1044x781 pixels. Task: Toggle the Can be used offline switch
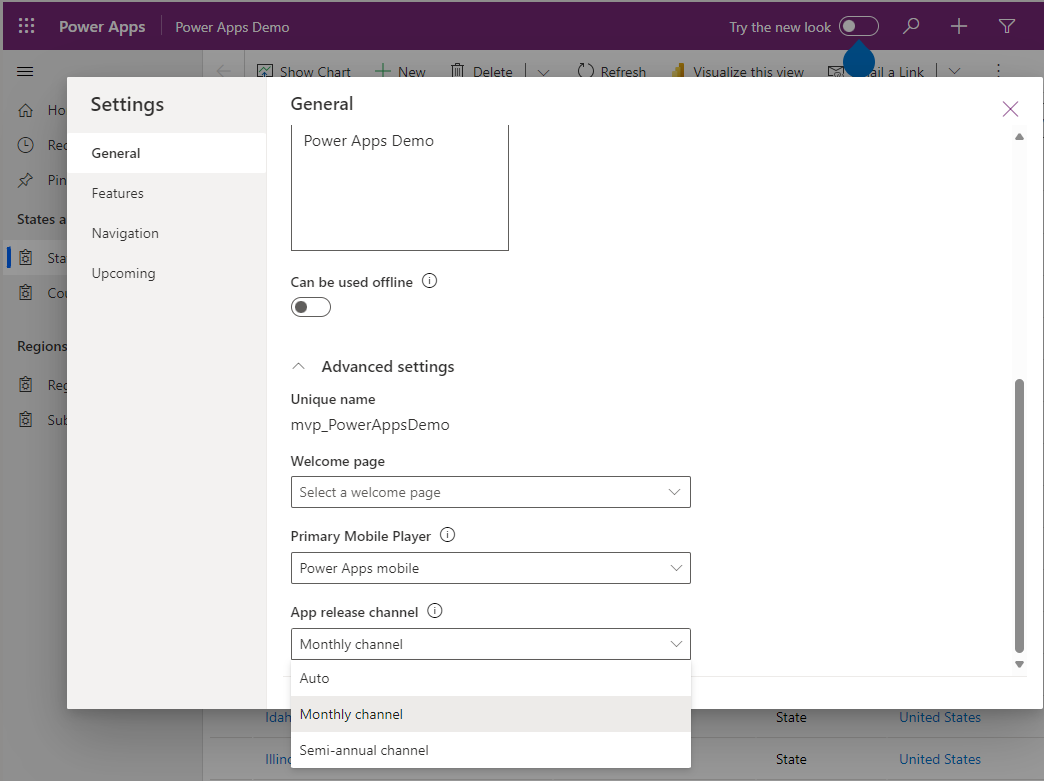pyautogui.click(x=311, y=307)
